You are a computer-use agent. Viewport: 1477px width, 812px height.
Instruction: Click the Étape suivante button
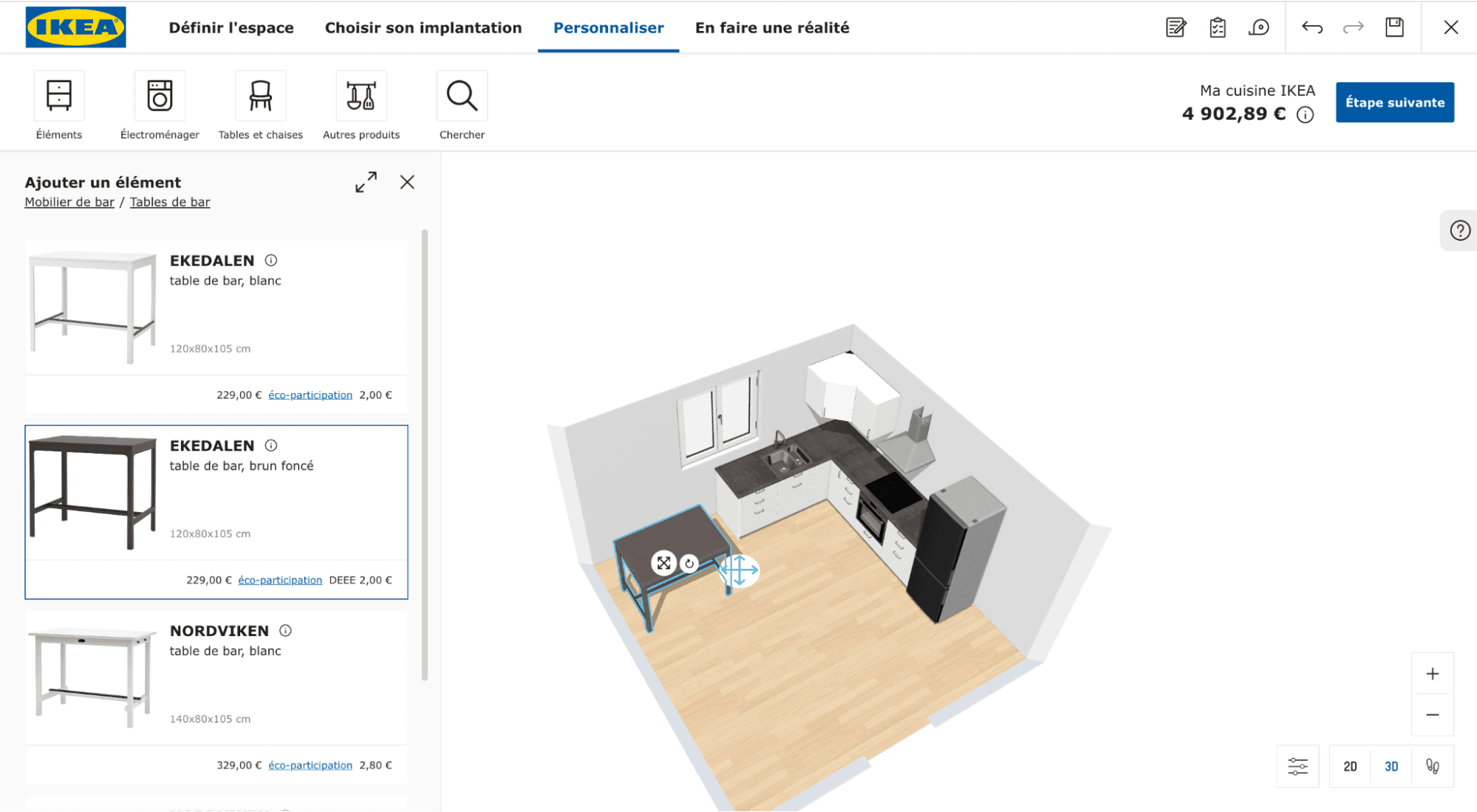tap(1394, 102)
